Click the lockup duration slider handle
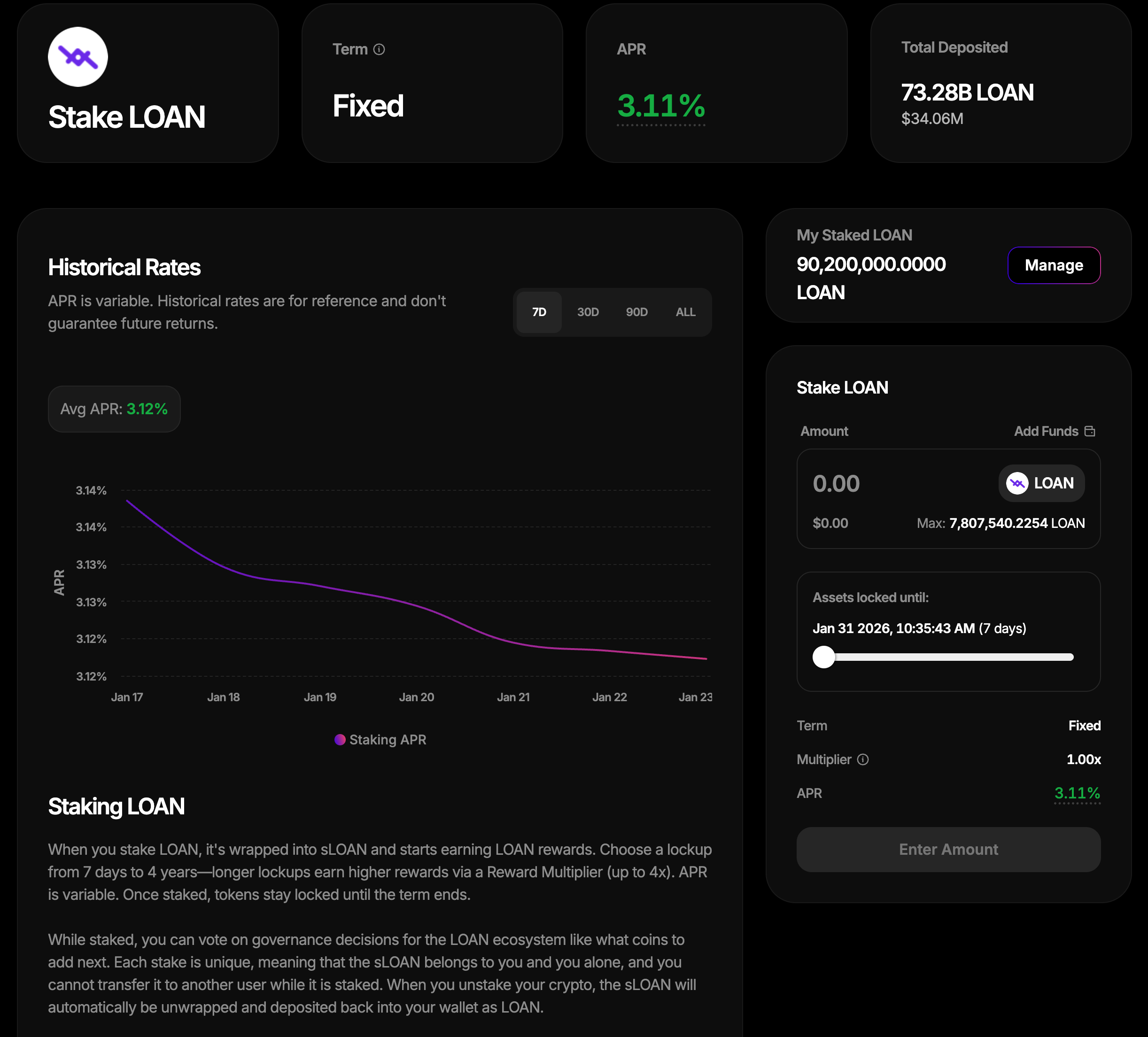The image size is (1148, 1037). click(823, 657)
